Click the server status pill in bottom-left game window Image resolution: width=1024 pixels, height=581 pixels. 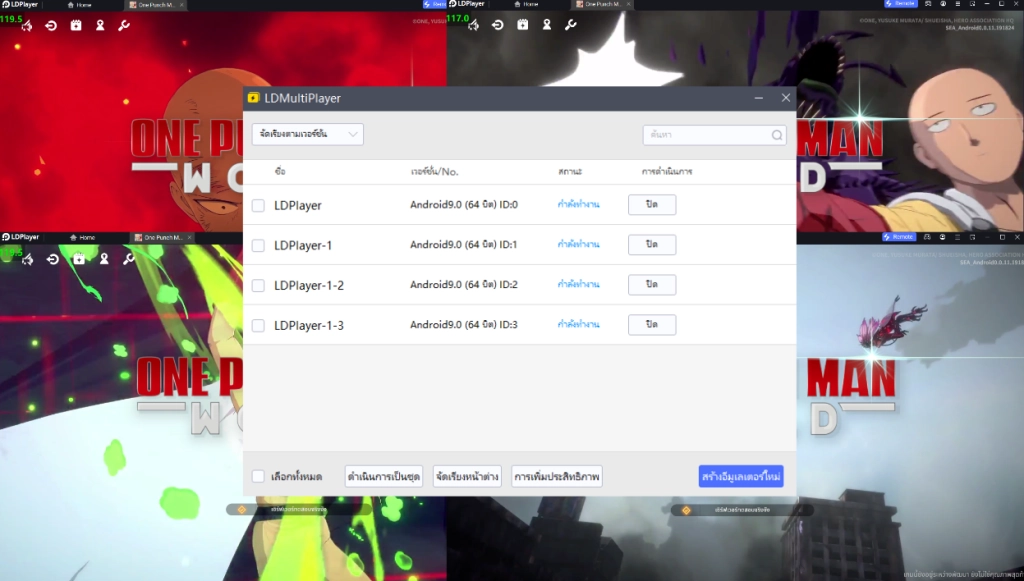[x=298, y=509]
